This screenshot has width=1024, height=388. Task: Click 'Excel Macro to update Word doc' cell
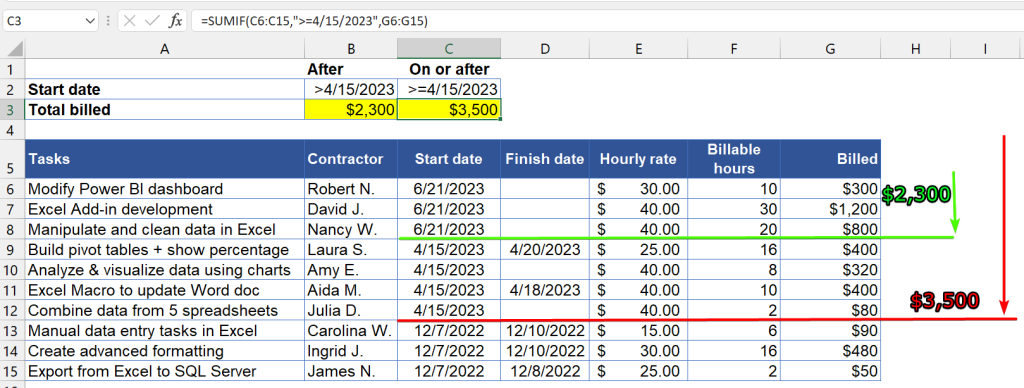164,290
